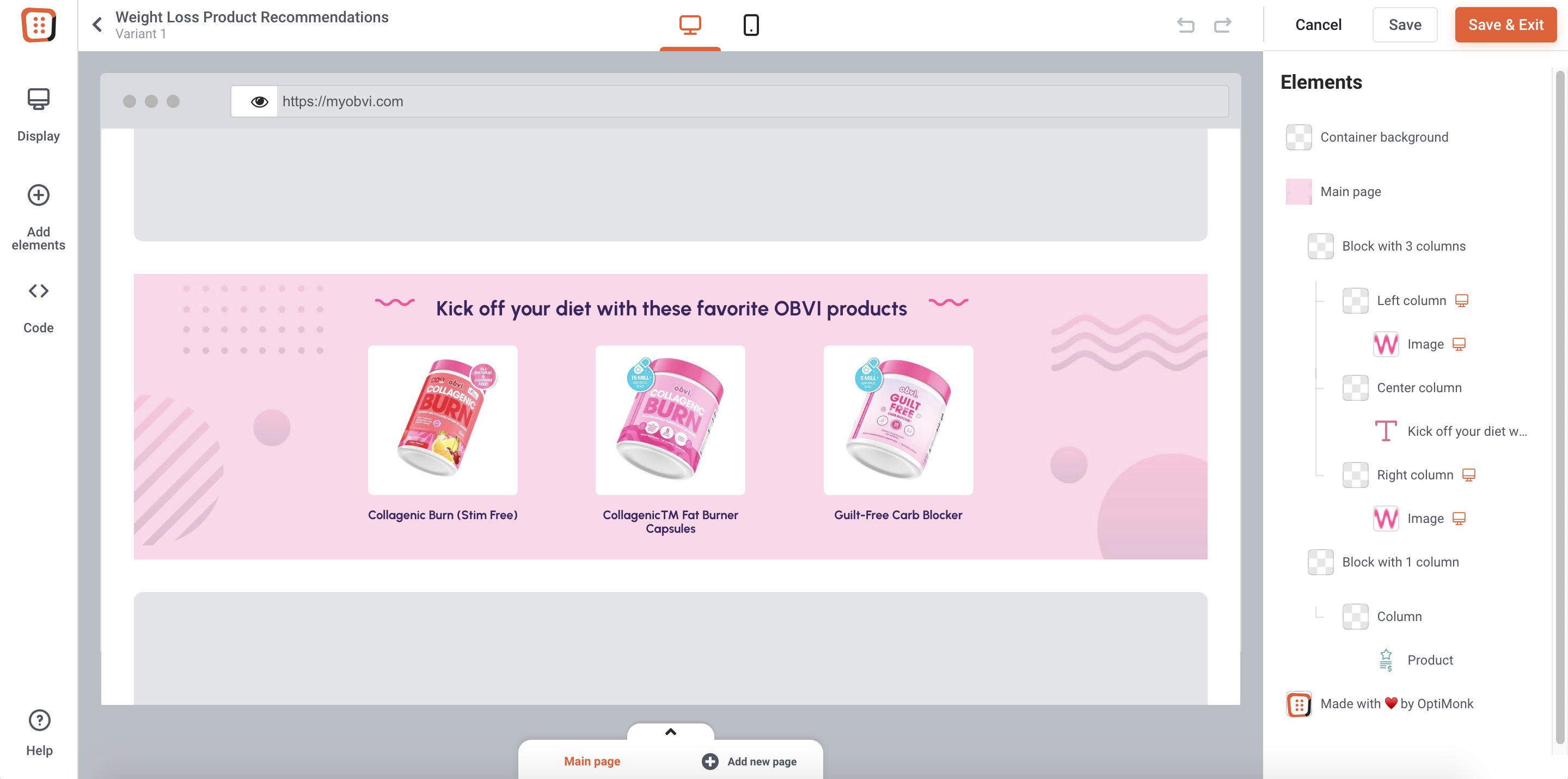
Task: Select the Product element label
Action: (1430, 660)
